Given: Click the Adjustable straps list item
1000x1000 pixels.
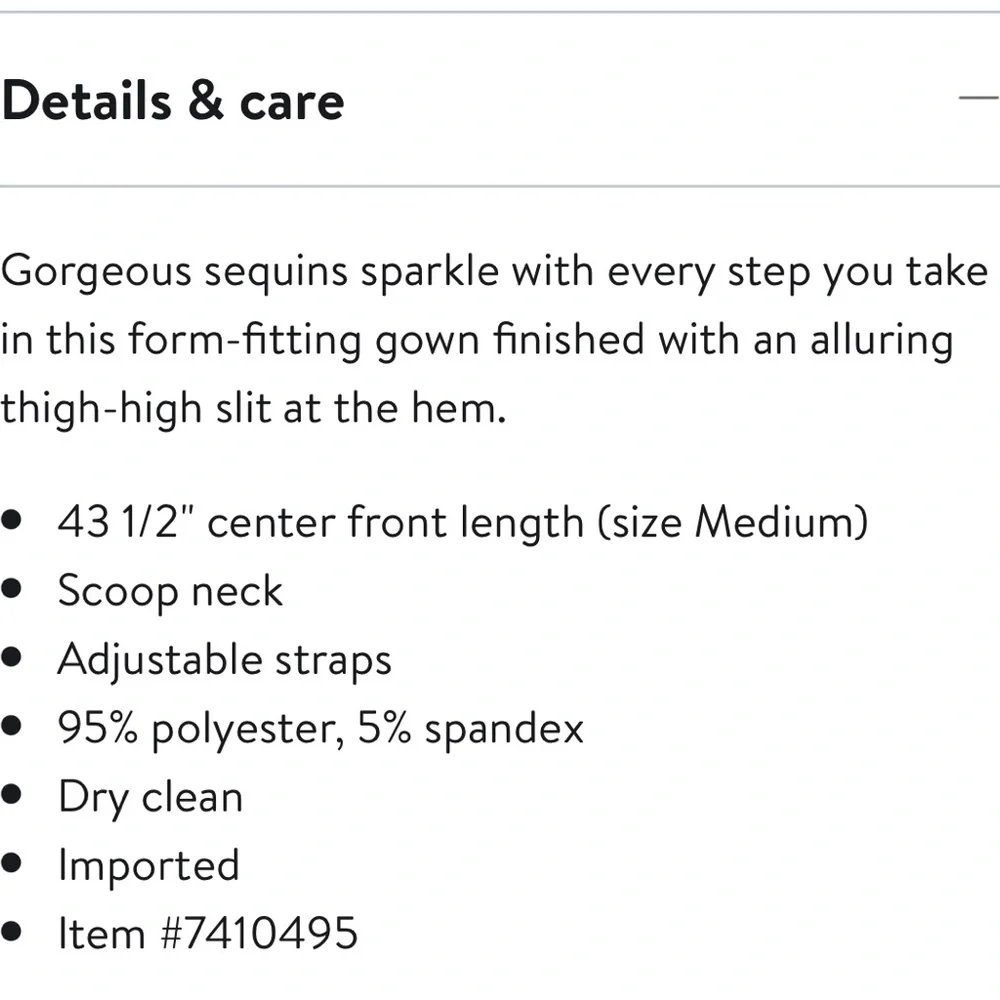Looking at the screenshot, I should [x=224, y=659].
